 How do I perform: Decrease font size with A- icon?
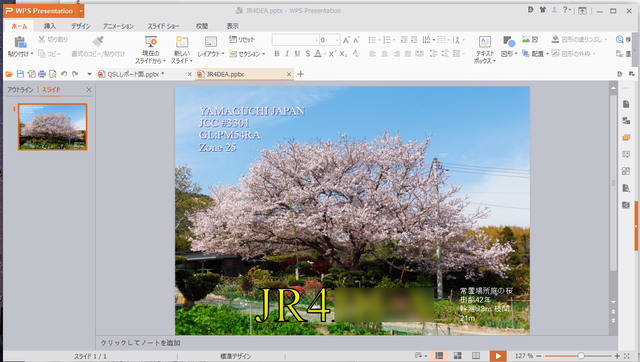pyautogui.click(x=356, y=40)
